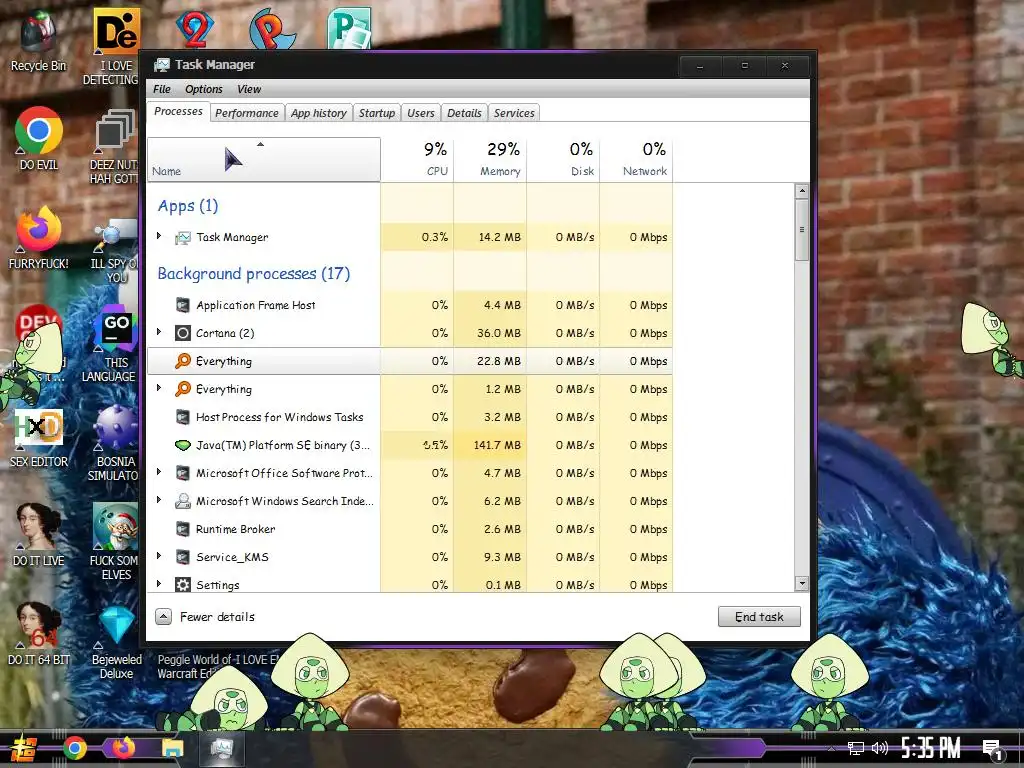
Task: Click the Start button on taskbar
Action: click(x=24, y=748)
